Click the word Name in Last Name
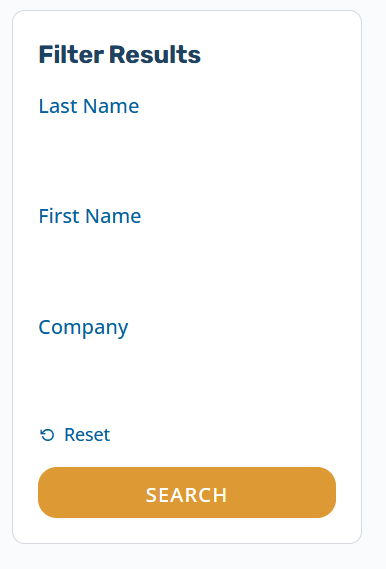This screenshot has width=386, height=569. click(111, 106)
